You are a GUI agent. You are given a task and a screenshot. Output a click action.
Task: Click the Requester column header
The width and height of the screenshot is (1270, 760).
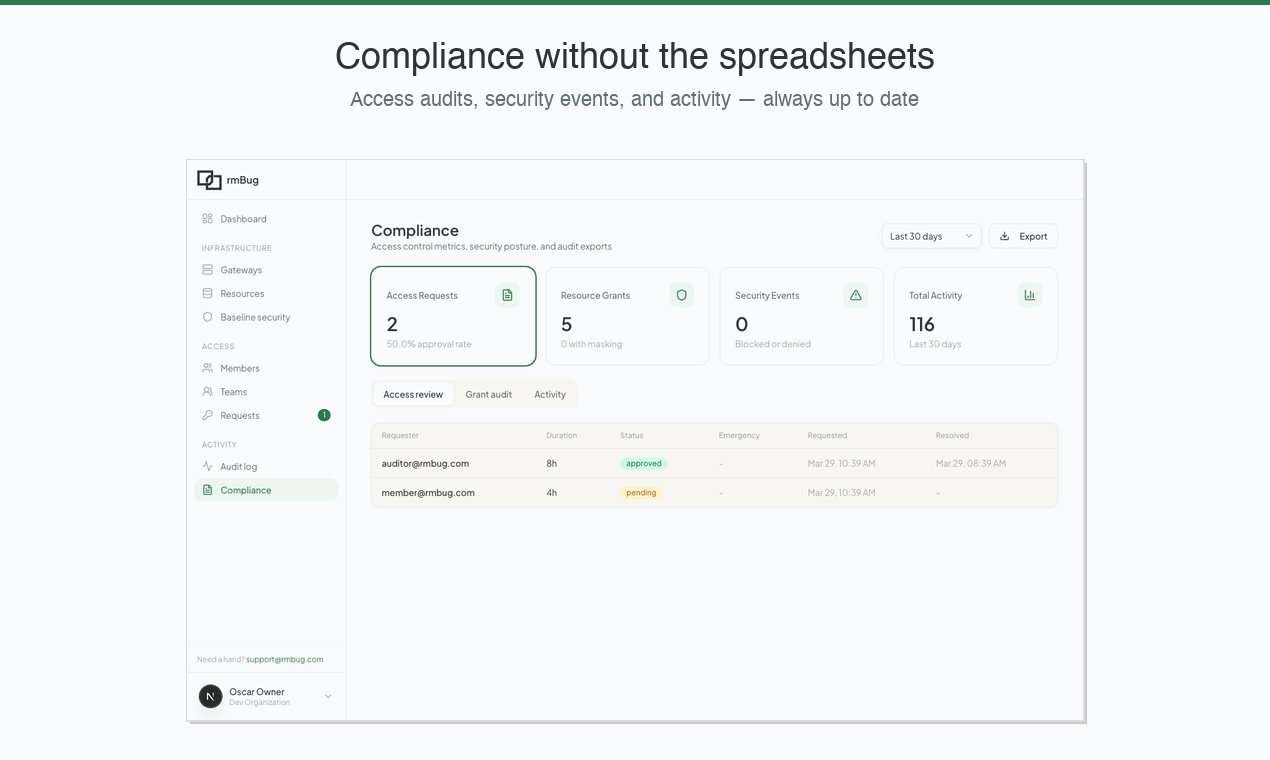pyautogui.click(x=400, y=436)
